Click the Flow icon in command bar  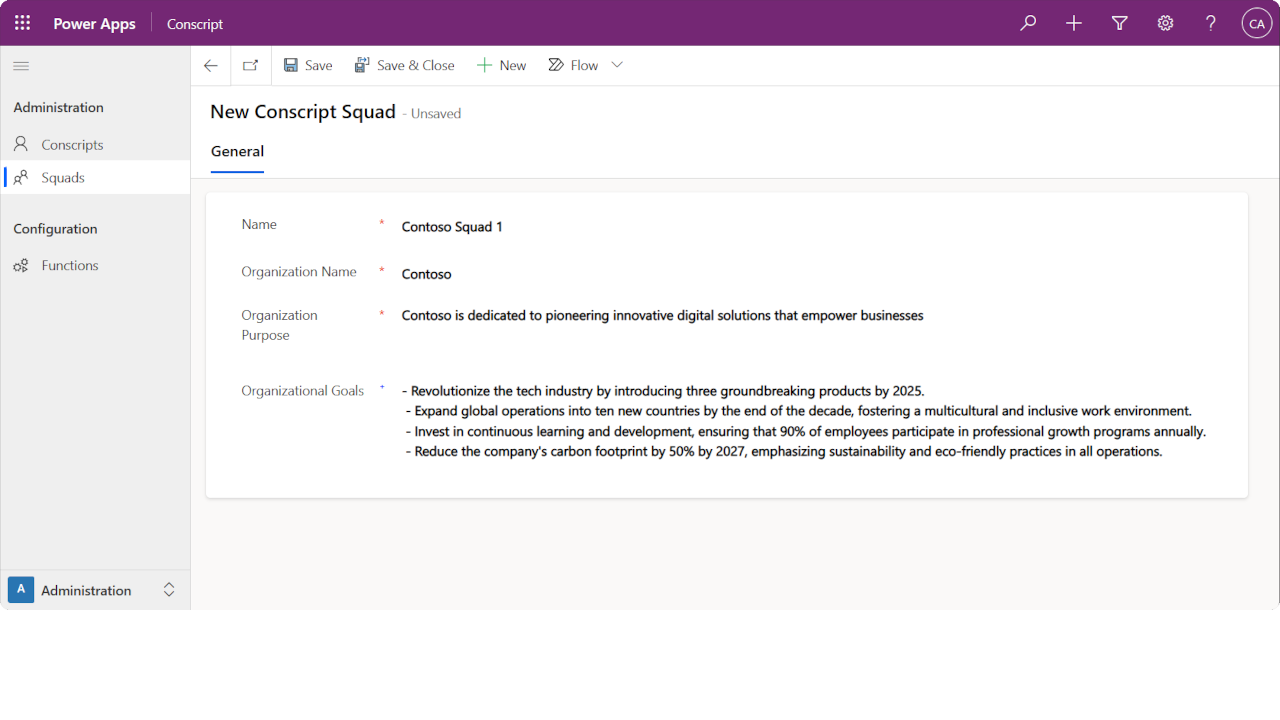(556, 65)
